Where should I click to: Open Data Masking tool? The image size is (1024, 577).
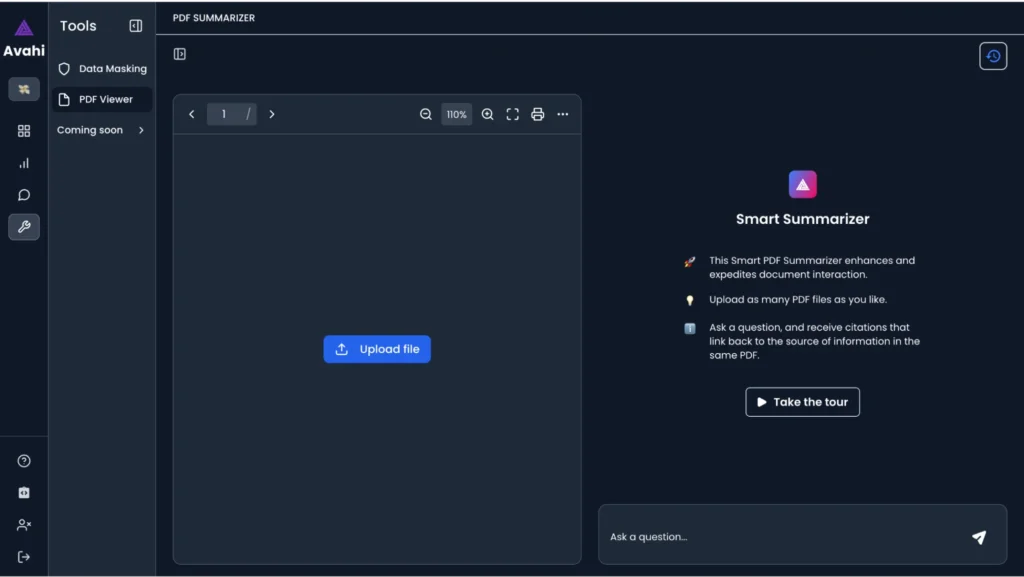[x=103, y=69]
